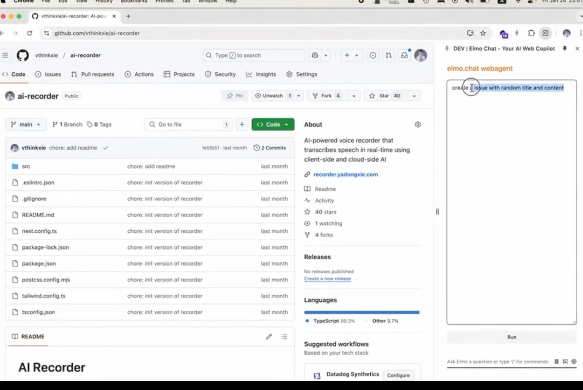Open the notifications inbox icon

[404, 55]
